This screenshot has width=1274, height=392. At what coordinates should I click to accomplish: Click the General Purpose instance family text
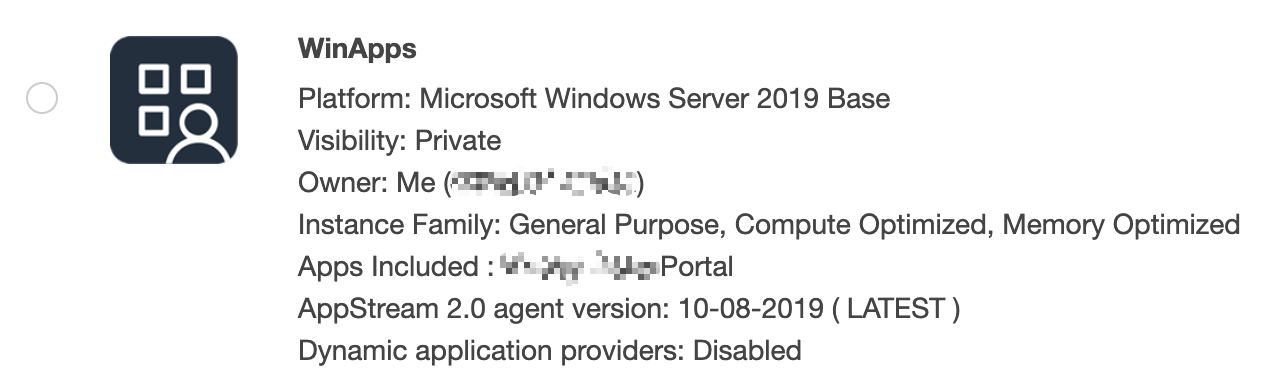pyautogui.click(x=621, y=225)
